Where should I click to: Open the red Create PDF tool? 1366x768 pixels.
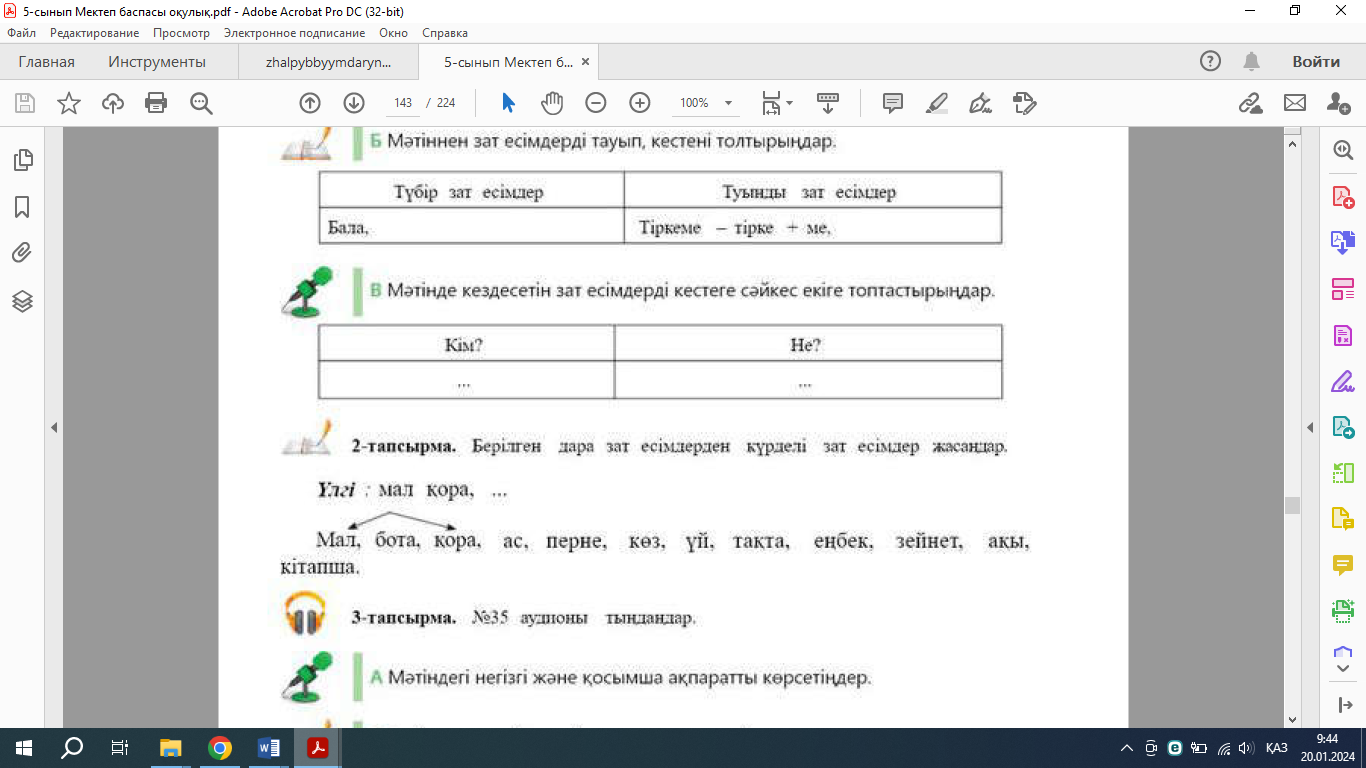point(1342,197)
